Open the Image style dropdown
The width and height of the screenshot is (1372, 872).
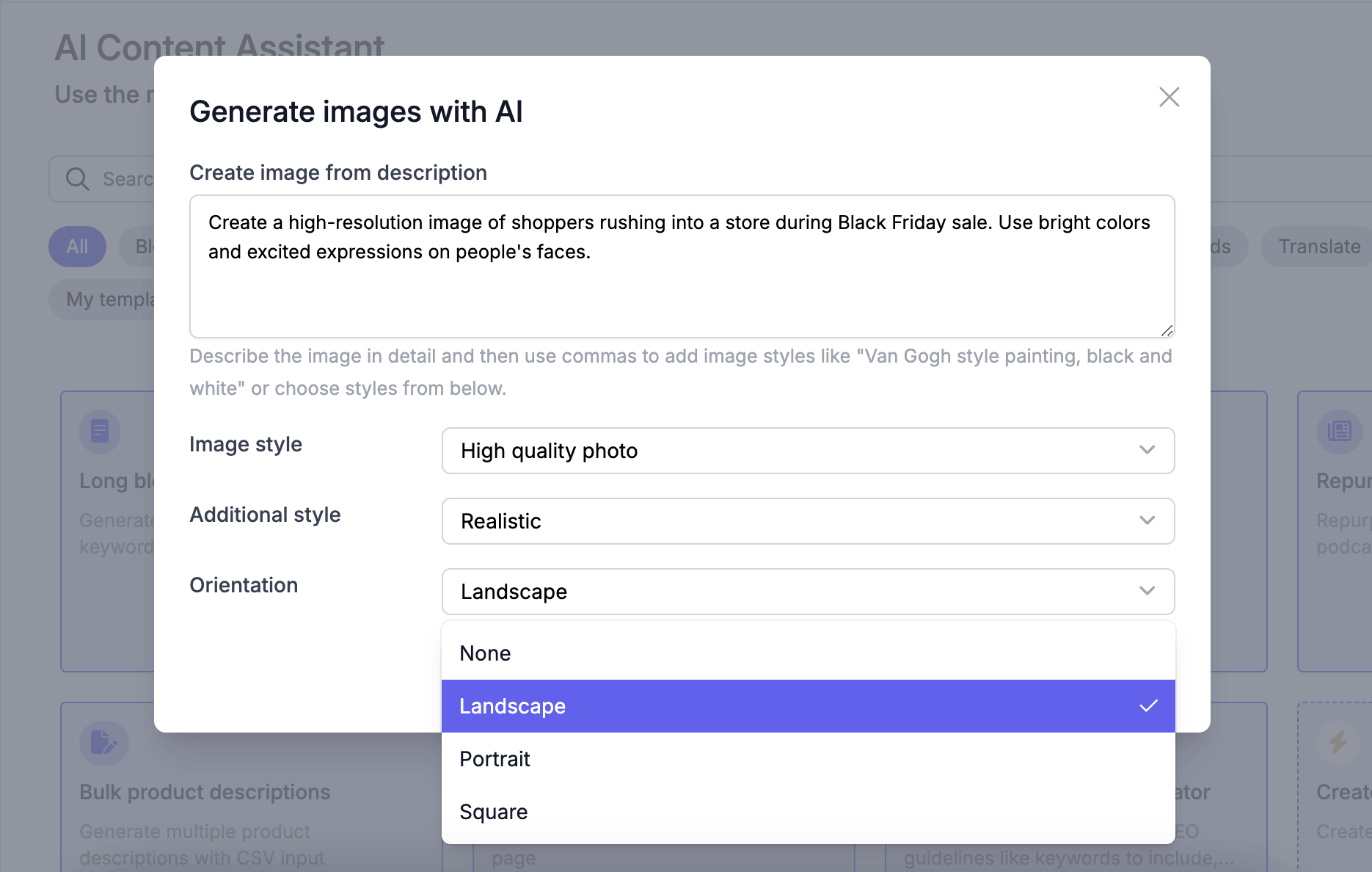[x=808, y=451]
